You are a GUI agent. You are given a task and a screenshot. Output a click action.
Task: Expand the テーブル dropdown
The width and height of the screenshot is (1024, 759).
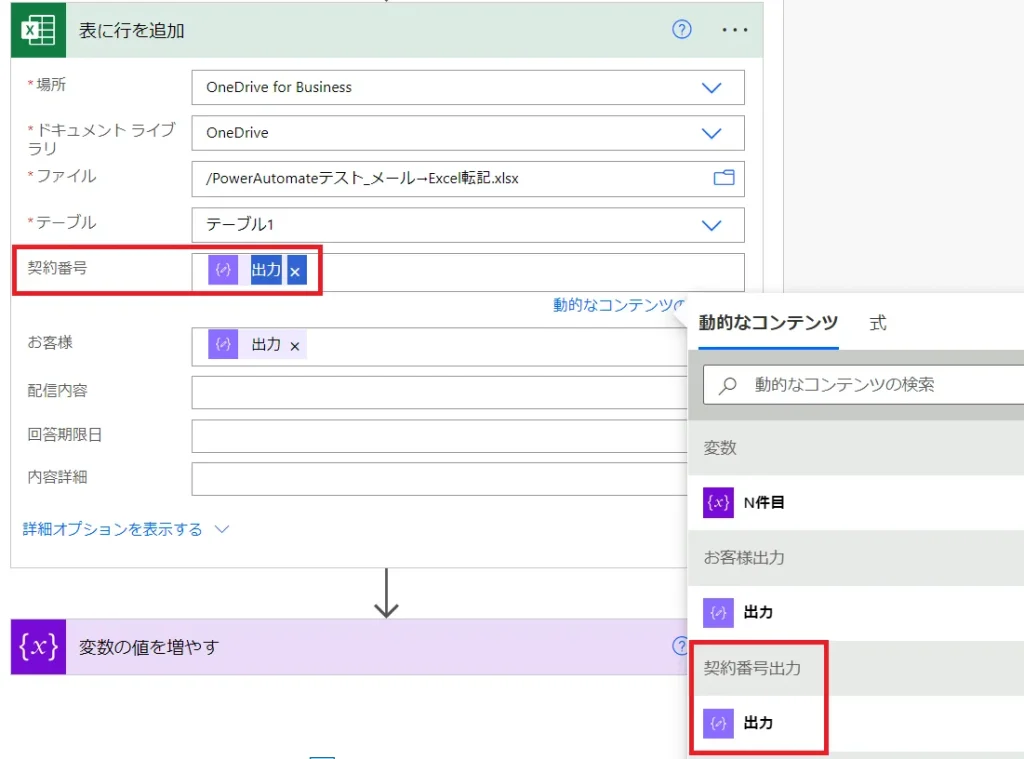[711, 225]
